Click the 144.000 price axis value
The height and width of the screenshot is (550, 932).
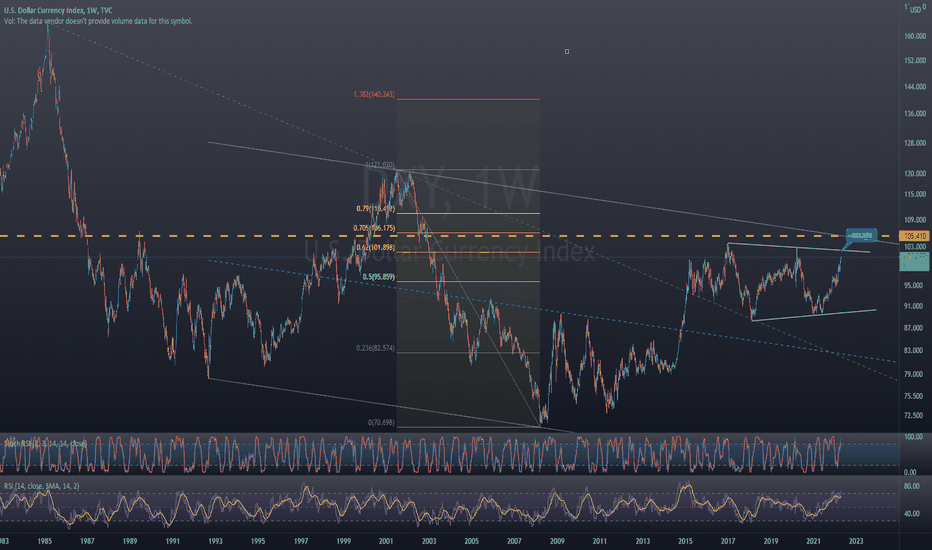(x=915, y=87)
